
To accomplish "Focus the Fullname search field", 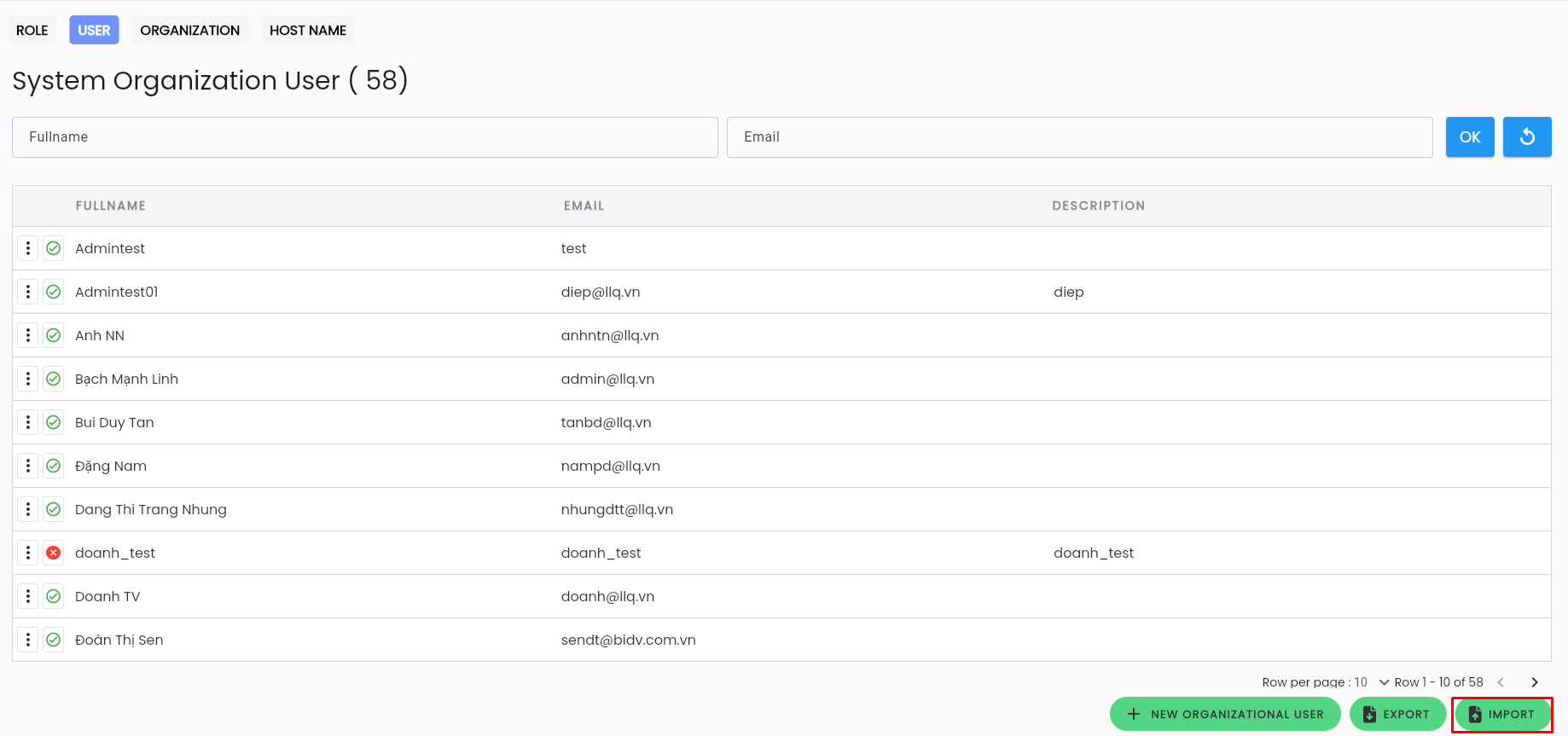I will click(365, 137).
